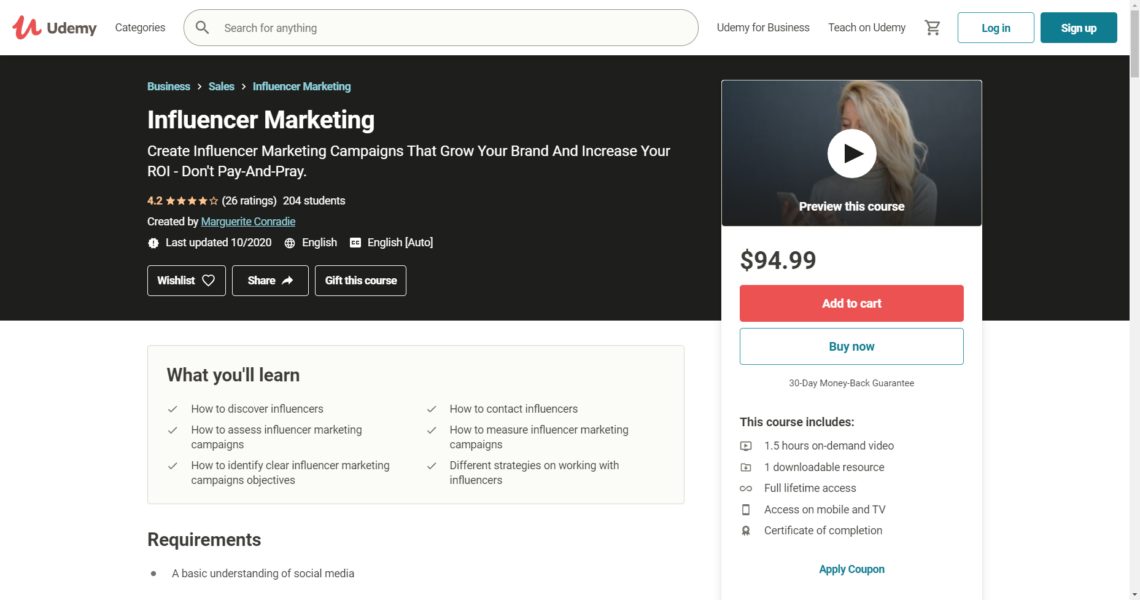The image size is (1140, 600).
Task: Click the on-demand video icon
Action: point(745,445)
